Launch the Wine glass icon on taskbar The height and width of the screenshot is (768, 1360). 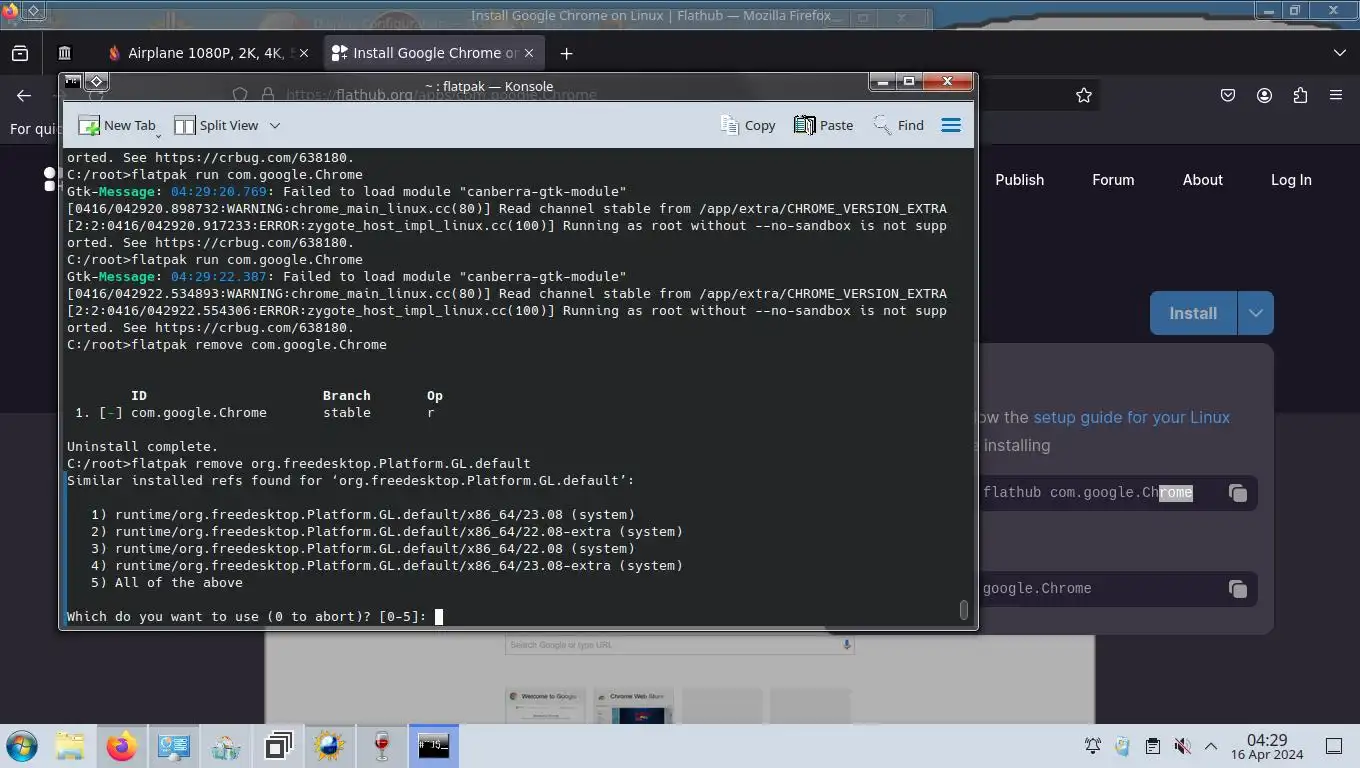pyautogui.click(x=382, y=746)
